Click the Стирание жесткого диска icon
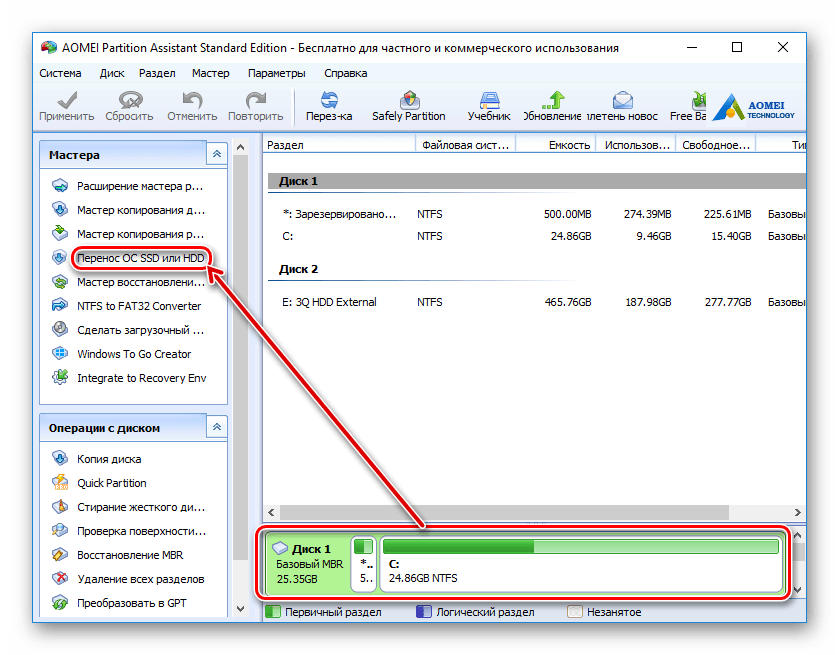This screenshot has height=655, width=839. tap(59, 506)
